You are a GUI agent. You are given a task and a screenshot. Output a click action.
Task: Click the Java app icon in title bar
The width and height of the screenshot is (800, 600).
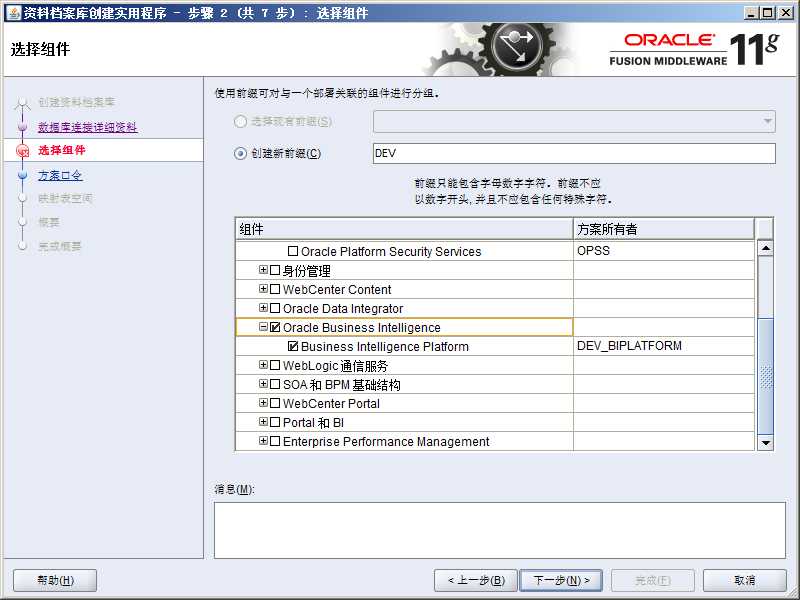14,12
